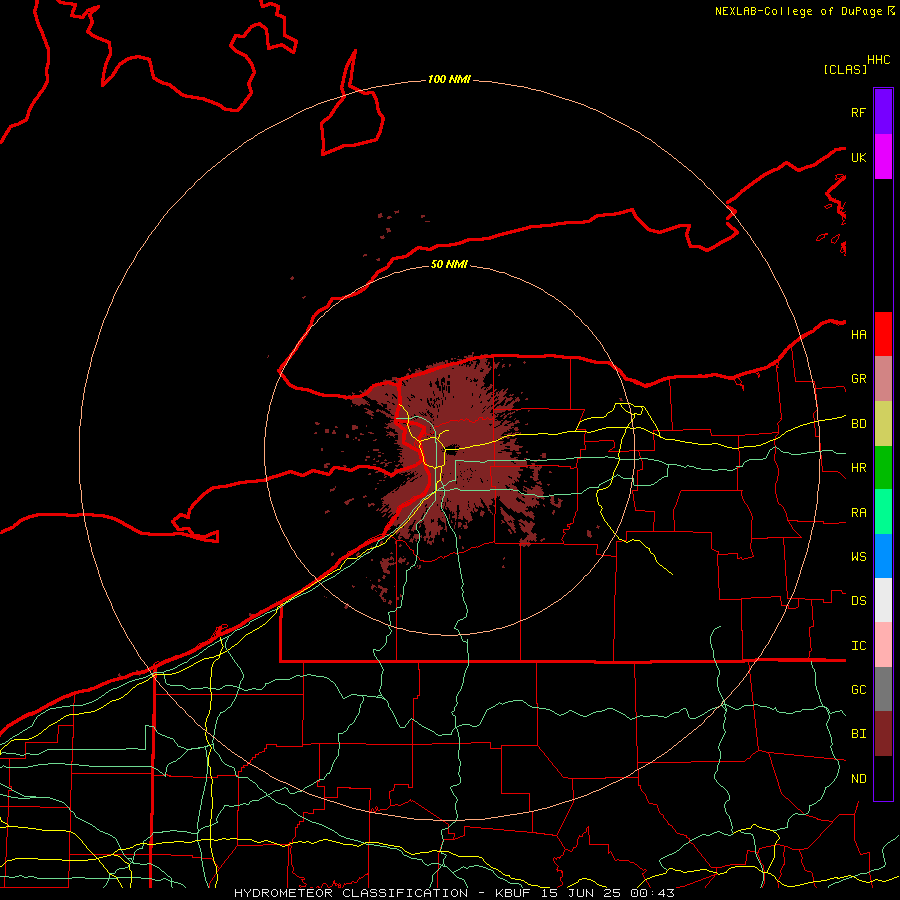Click the HA red legend swatch
This screenshot has width=900, height=900.
883,334
